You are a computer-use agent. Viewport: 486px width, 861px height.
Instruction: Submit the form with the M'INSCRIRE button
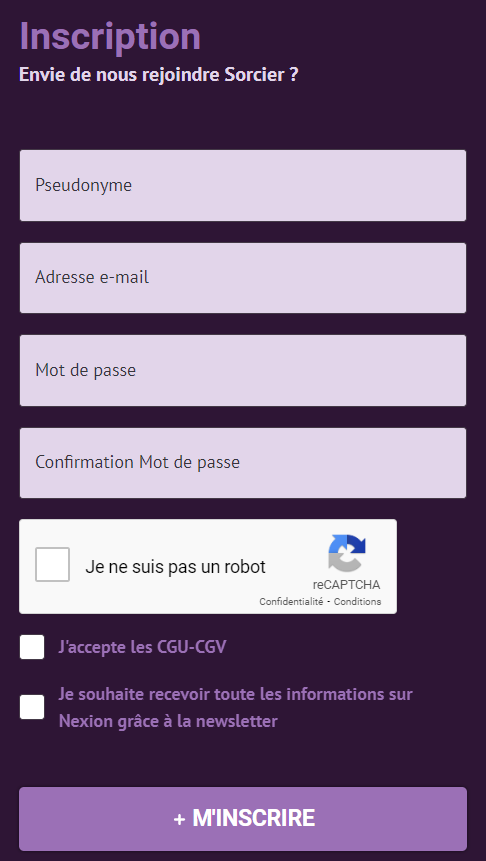243,819
